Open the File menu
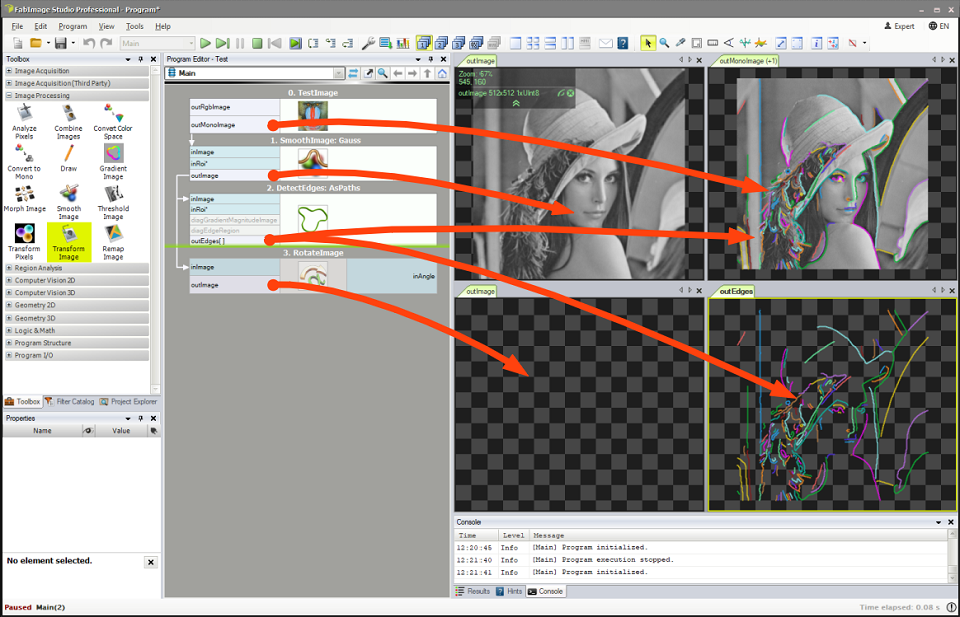Image resolution: width=960 pixels, height=617 pixels. click(17, 26)
